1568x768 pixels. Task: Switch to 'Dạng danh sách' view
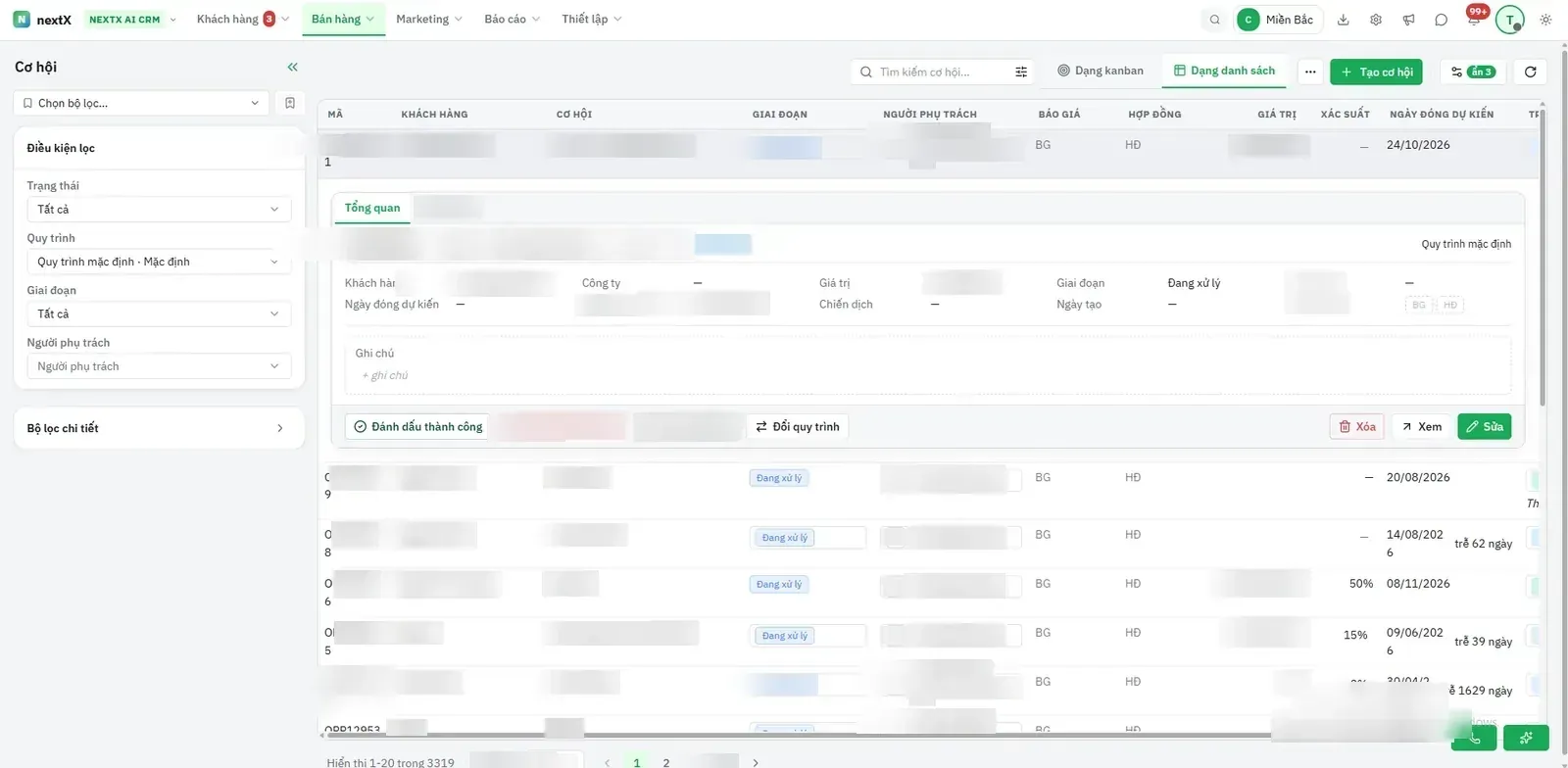(1225, 71)
